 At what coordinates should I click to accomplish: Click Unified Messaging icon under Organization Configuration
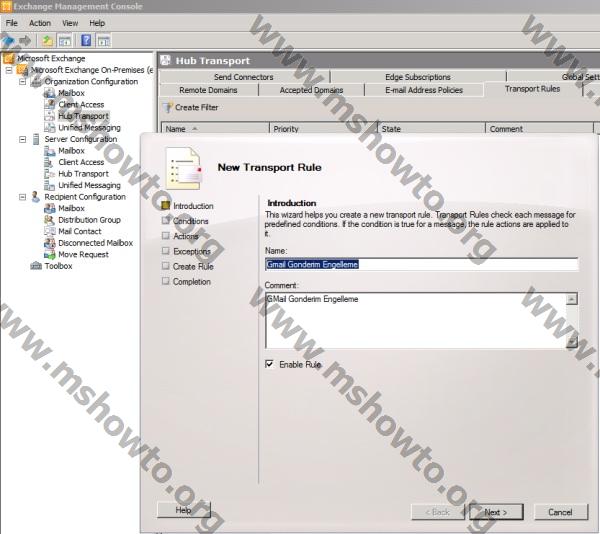49,127
